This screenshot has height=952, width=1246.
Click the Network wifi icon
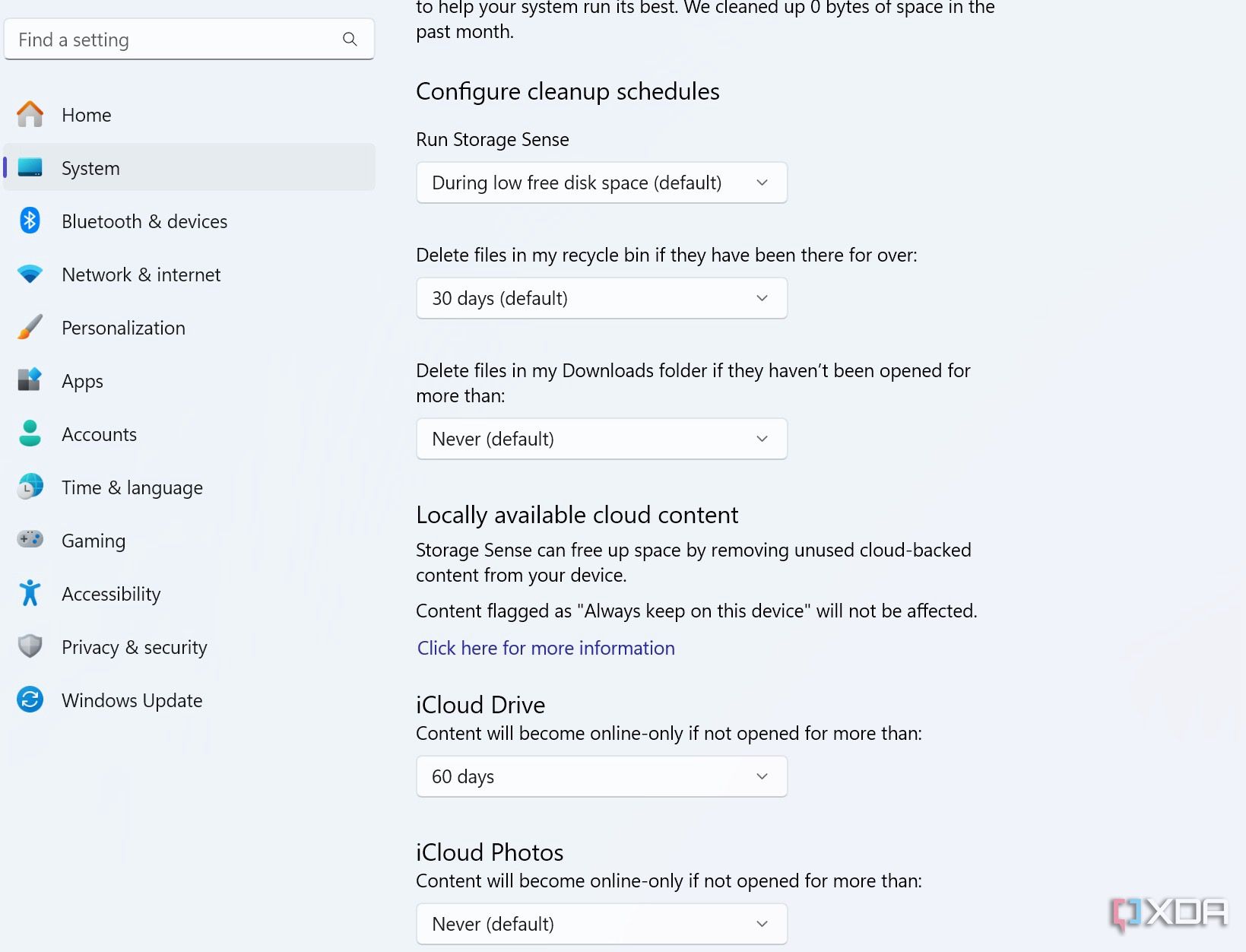30,274
